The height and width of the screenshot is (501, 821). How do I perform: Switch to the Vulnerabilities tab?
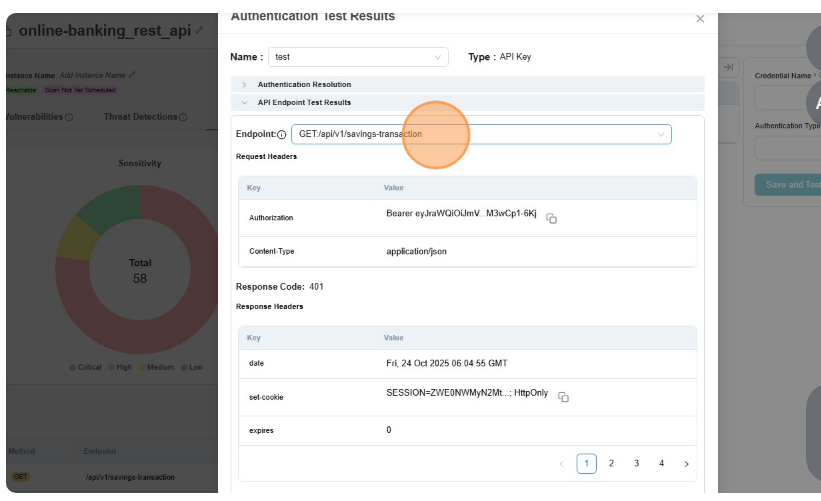pos(35,117)
